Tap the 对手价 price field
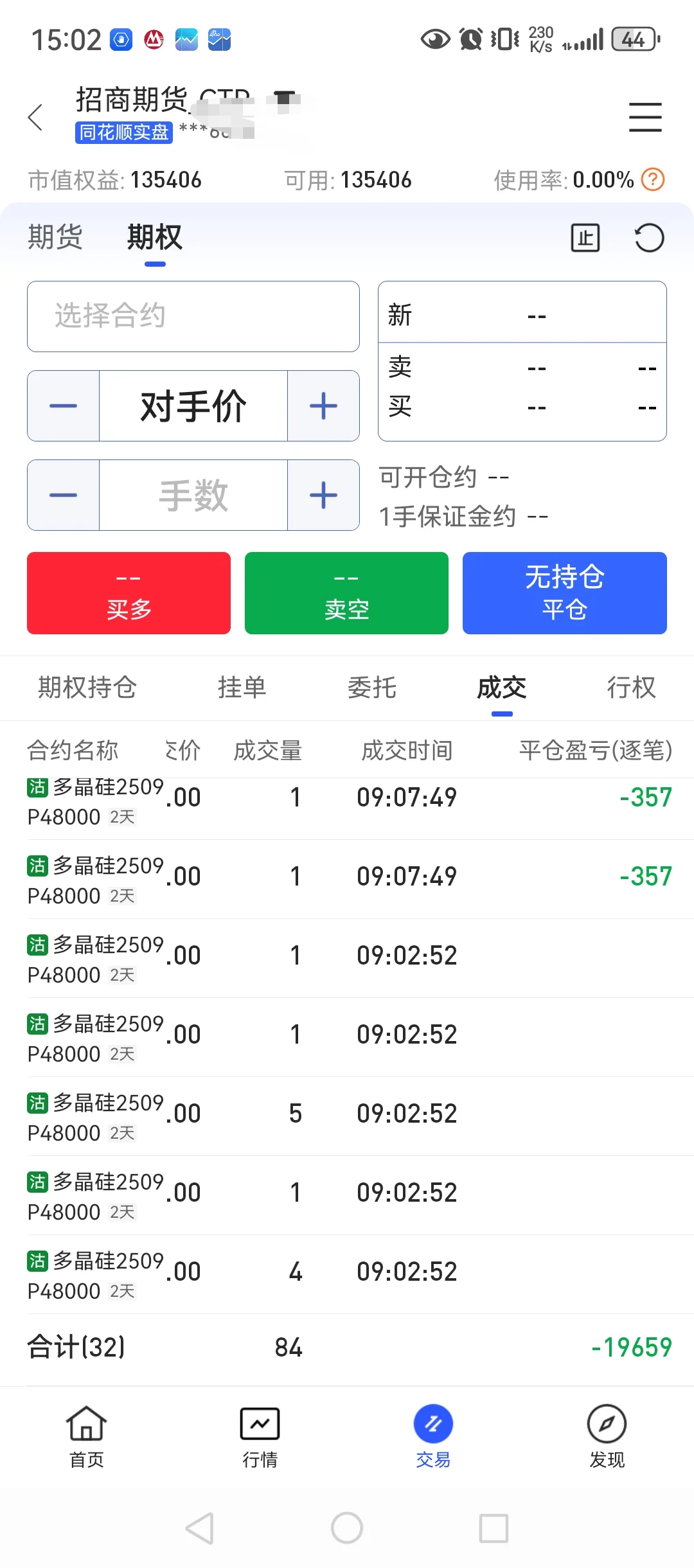The image size is (694, 1568). tap(193, 405)
